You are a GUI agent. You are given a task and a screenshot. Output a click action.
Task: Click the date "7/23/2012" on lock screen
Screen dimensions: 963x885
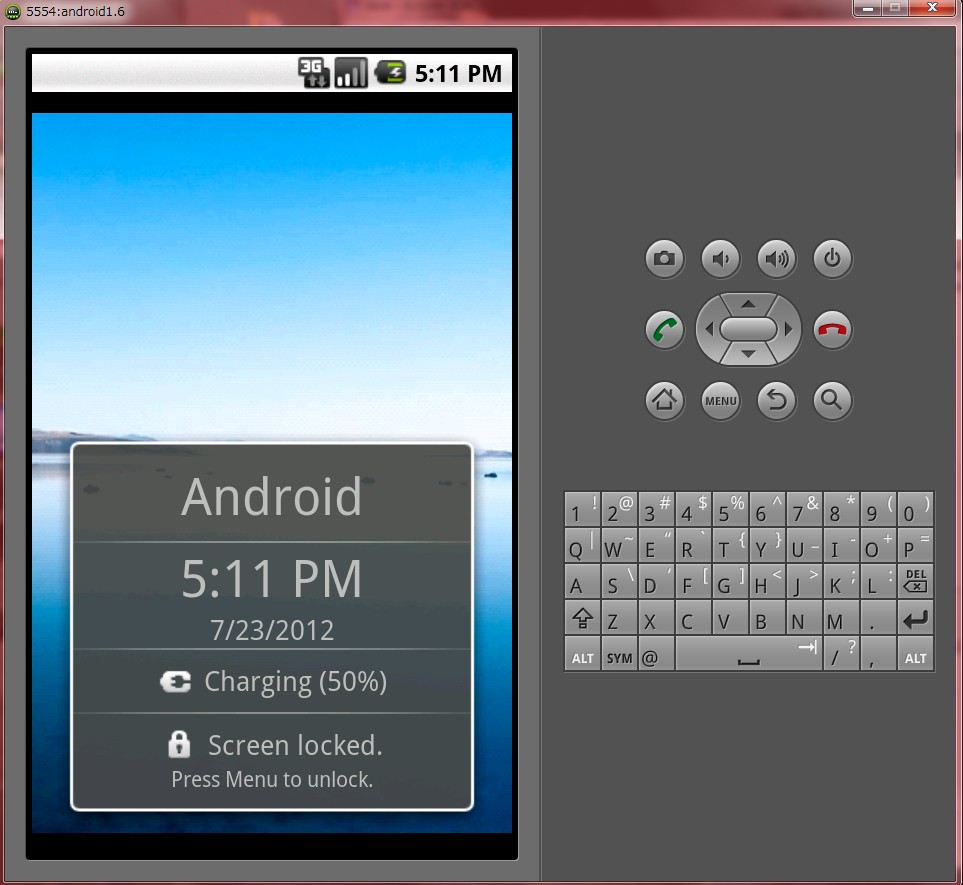coord(272,630)
